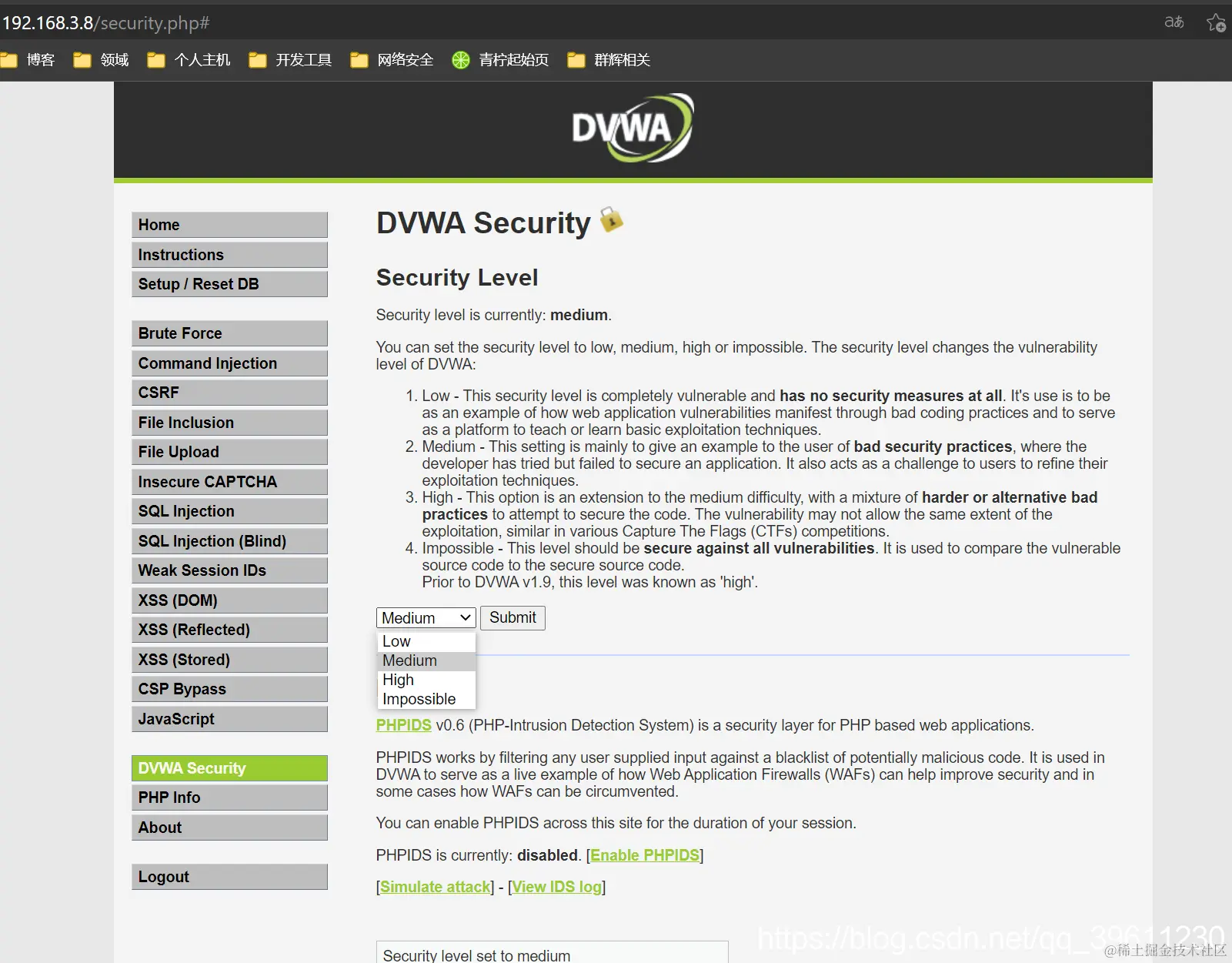Open the 网络安全 bookmark folder
This screenshot has height=963, width=1232.
(392, 60)
